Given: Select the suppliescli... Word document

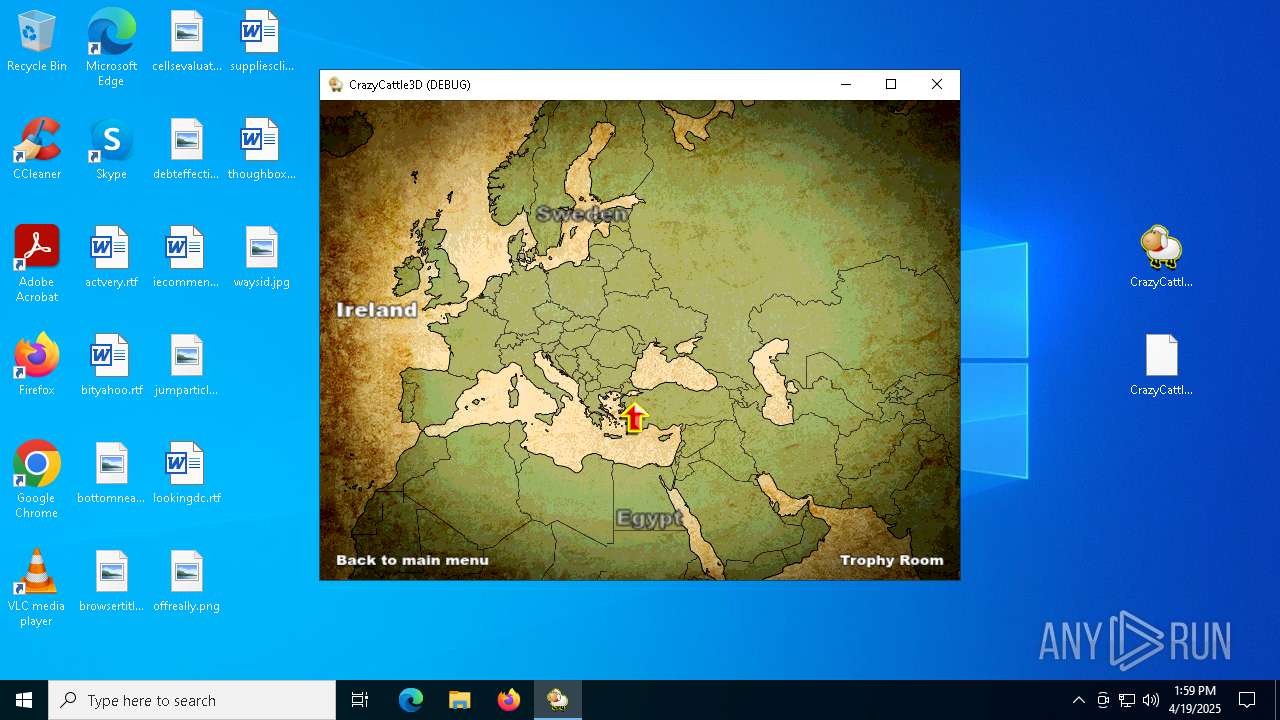Looking at the screenshot, I should coord(261,42).
